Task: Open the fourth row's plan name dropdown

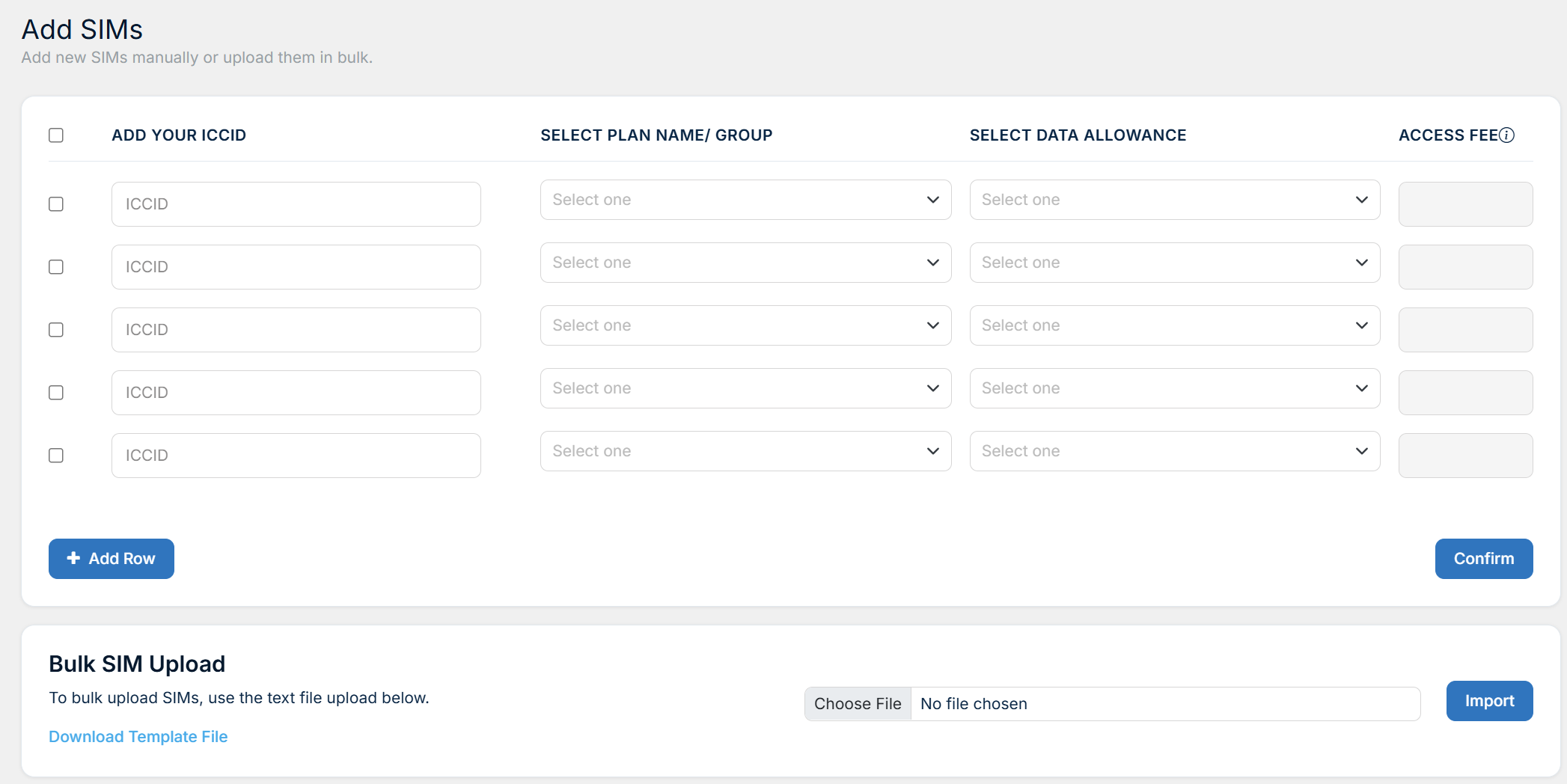Action: click(746, 388)
